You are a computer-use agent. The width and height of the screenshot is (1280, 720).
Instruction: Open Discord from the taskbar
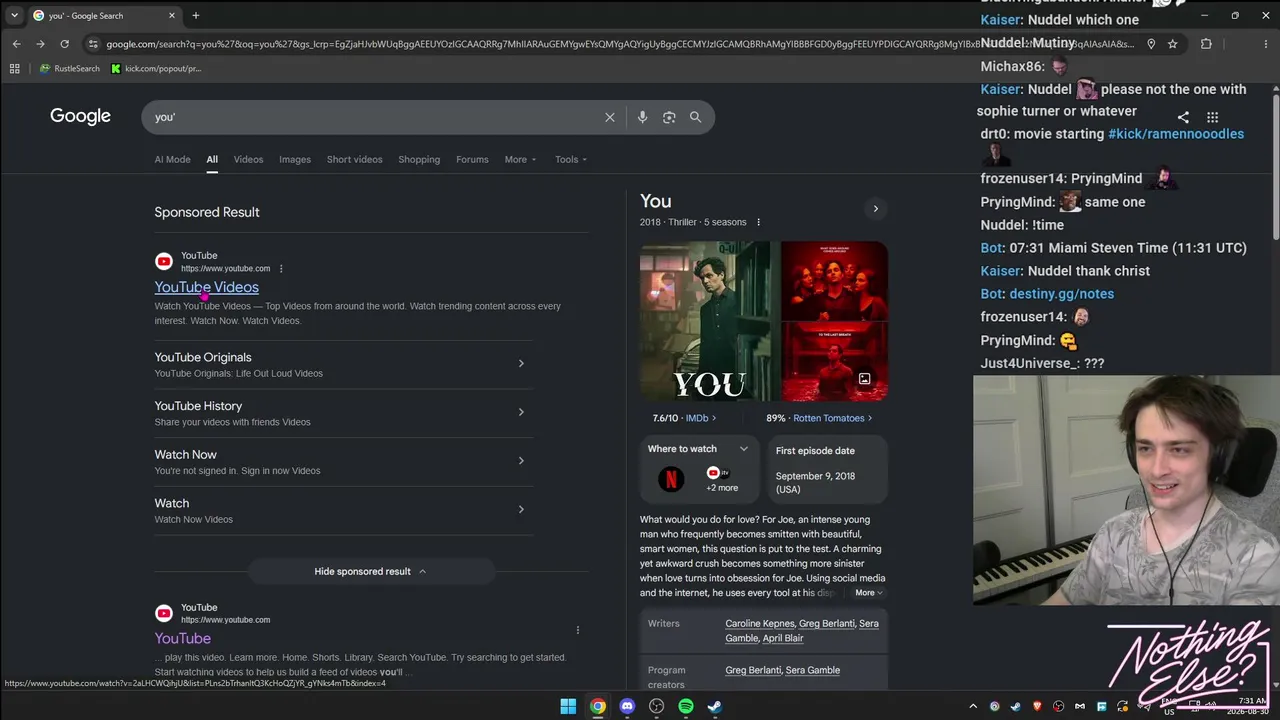[x=627, y=706]
